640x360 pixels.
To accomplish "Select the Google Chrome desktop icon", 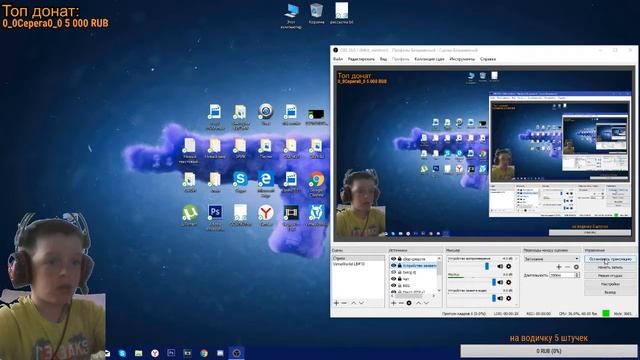I will point(316,179).
